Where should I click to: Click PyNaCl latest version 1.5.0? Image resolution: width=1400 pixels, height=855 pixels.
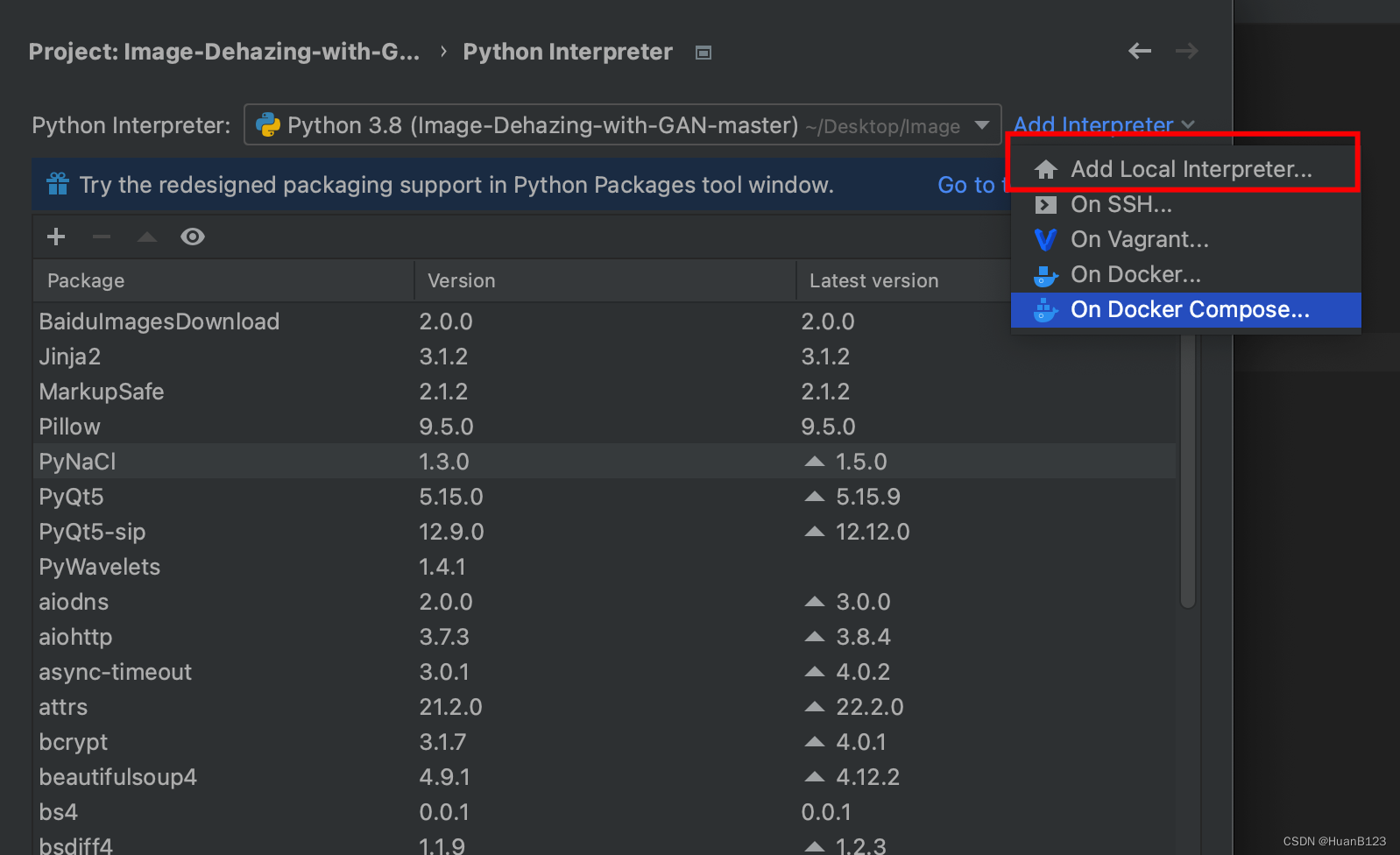tap(861, 462)
